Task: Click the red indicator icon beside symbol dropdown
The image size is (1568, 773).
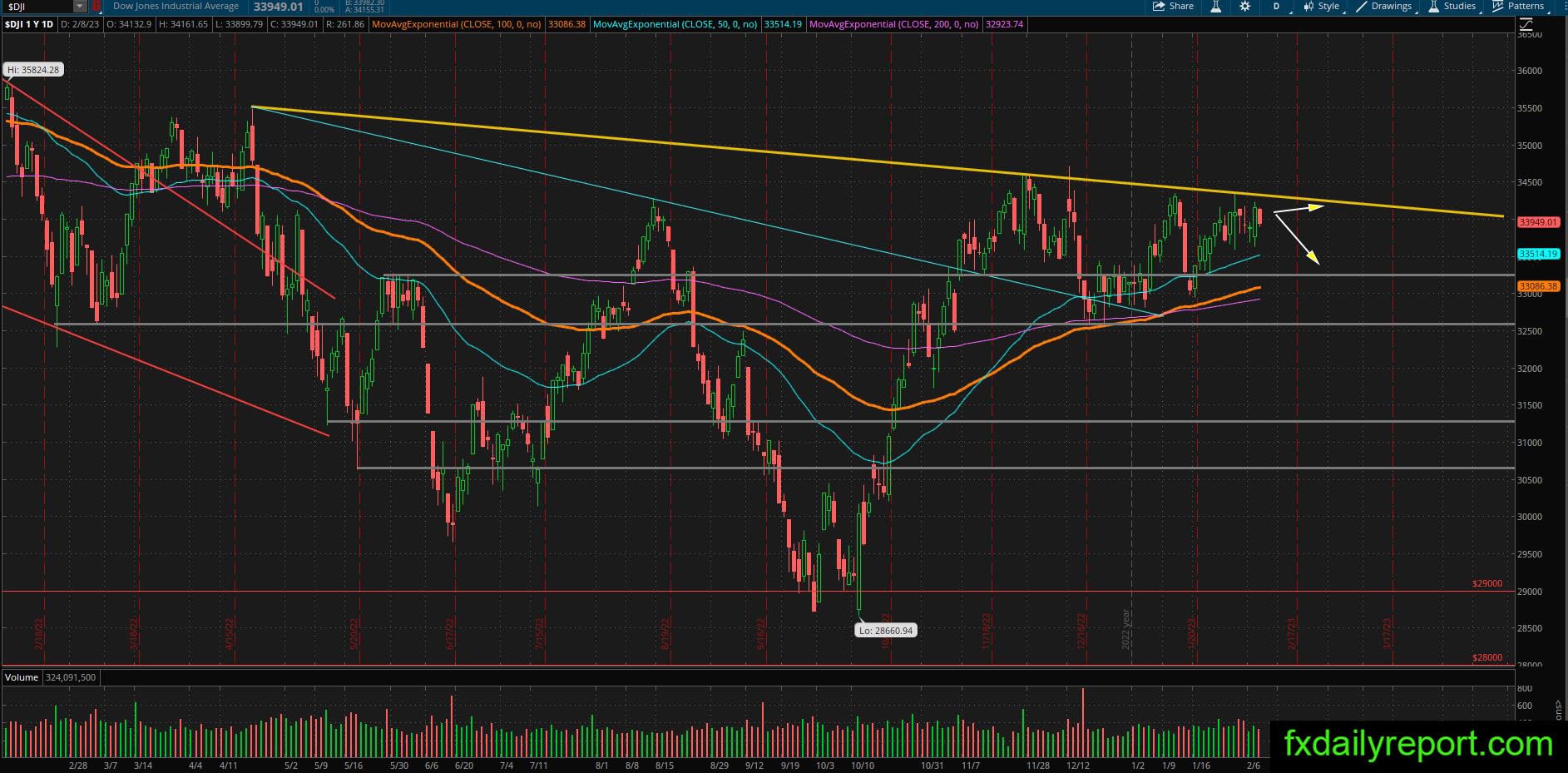Action: point(97,7)
